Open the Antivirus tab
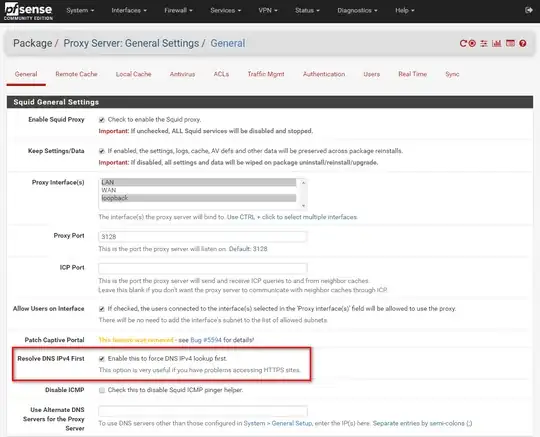 [182, 74]
